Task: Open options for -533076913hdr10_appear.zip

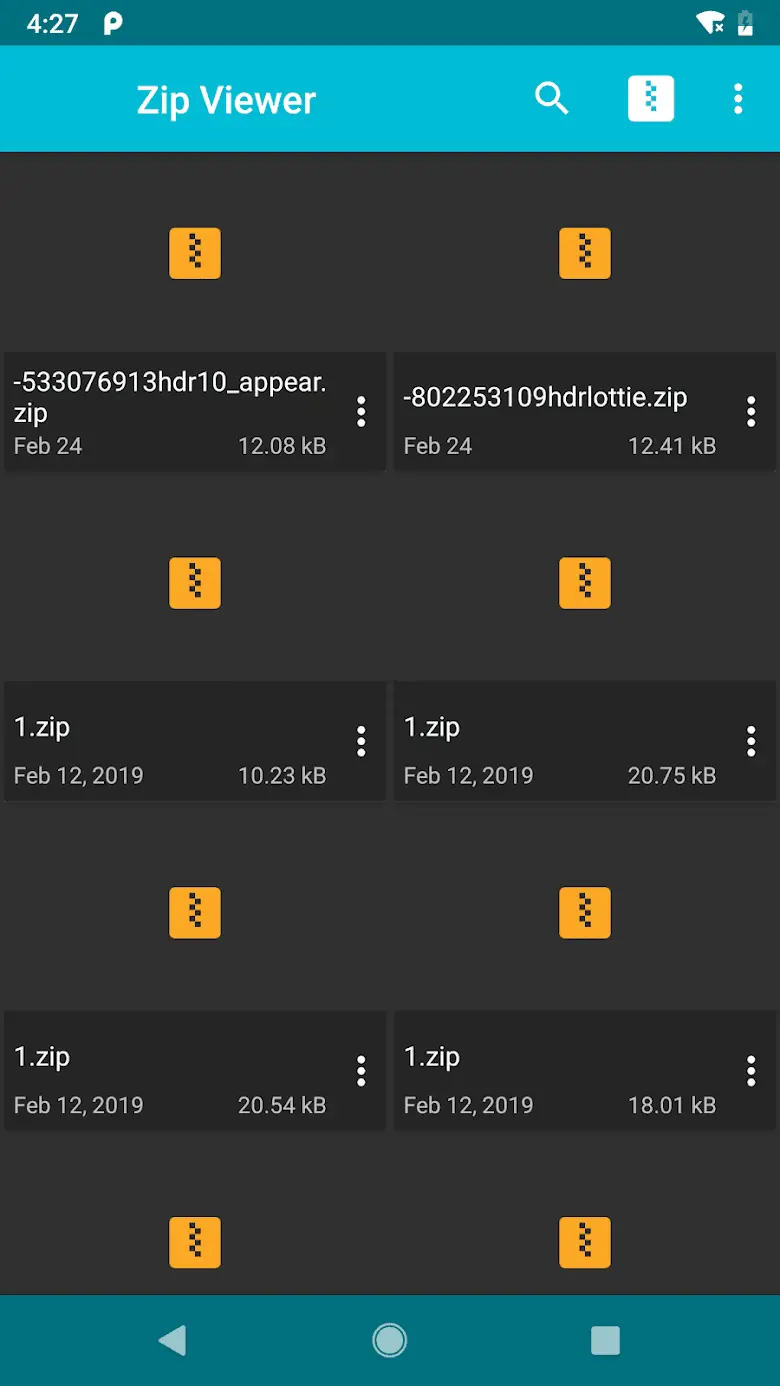Action: tap(361, 411)
